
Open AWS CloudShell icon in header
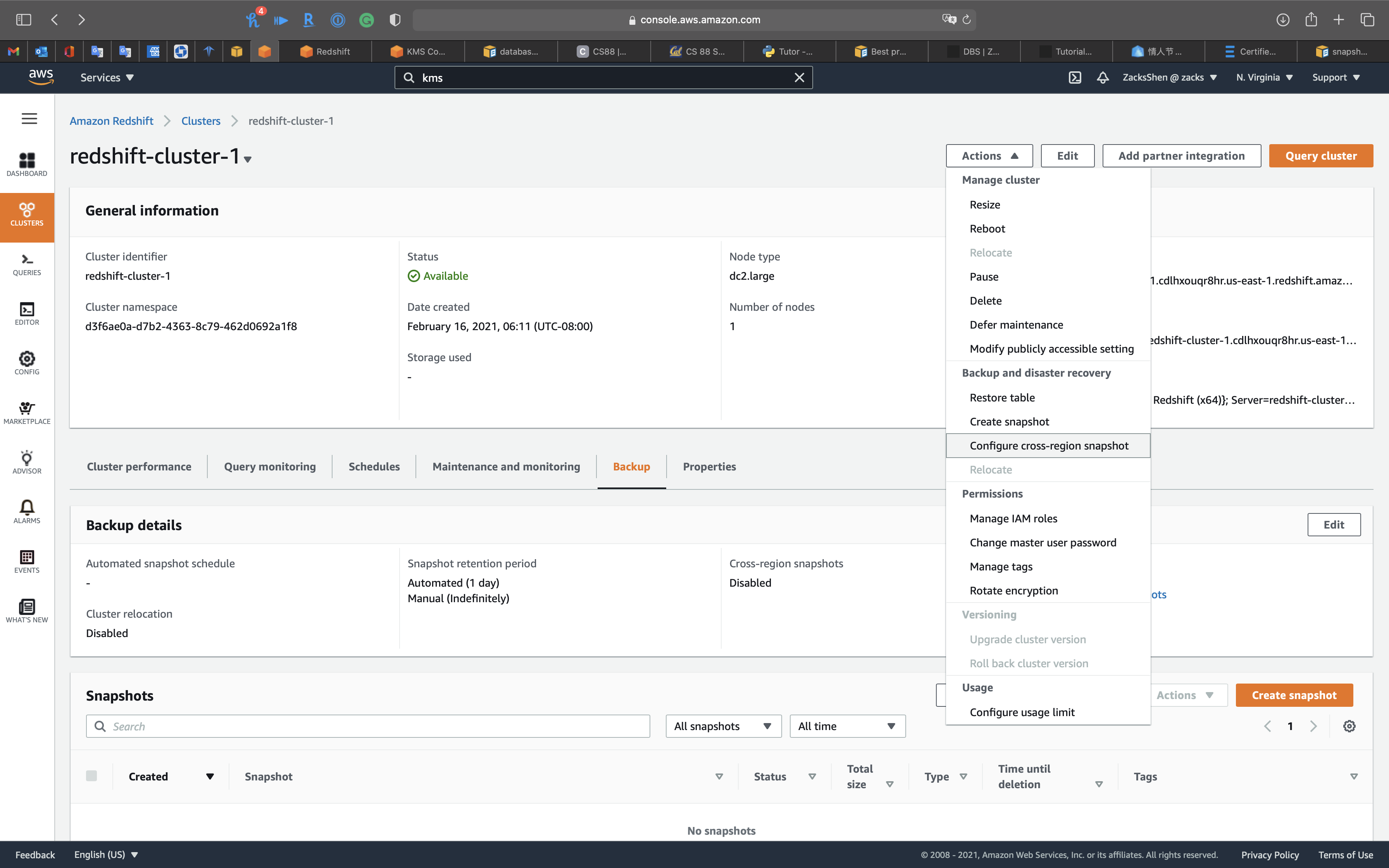tap(1074, 77)
